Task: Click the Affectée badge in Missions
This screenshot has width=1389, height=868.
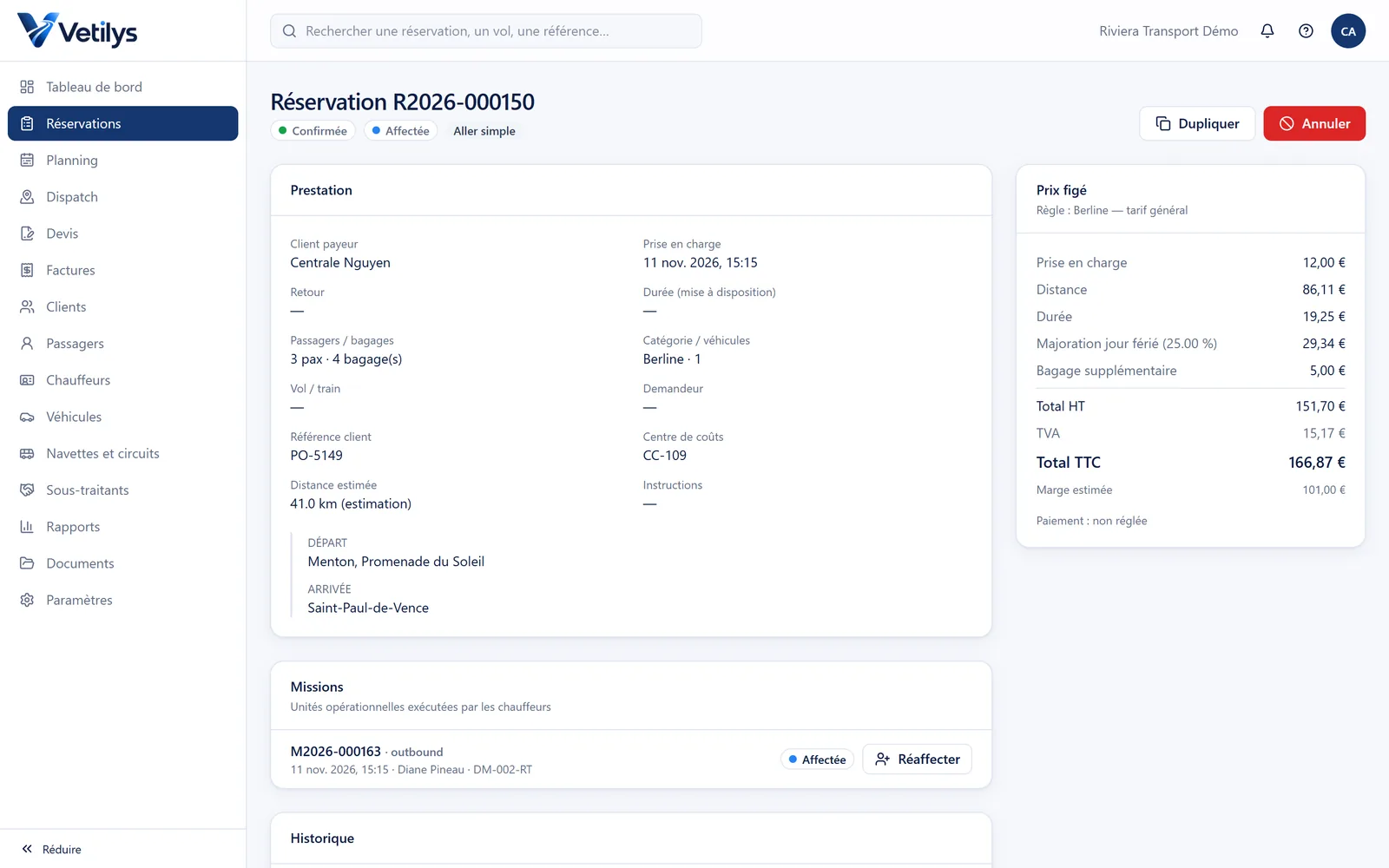Action: [x=817, y=759]
